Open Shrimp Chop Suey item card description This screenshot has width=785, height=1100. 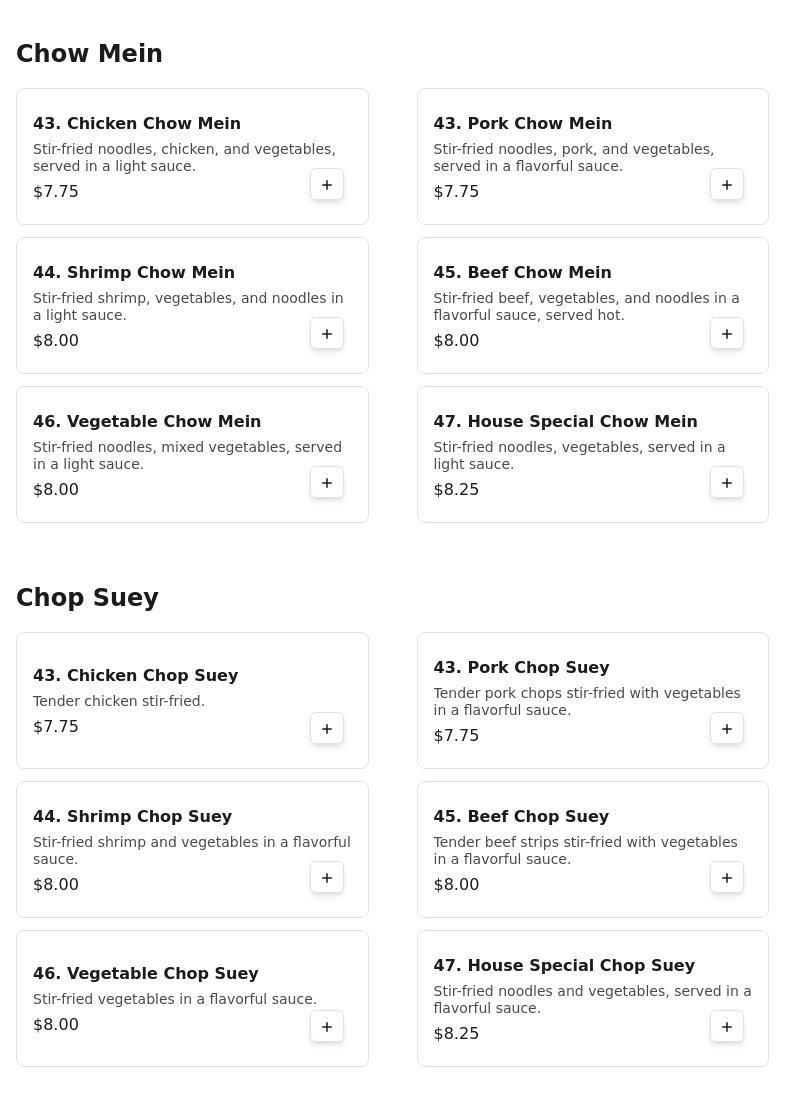coord(191,851)
